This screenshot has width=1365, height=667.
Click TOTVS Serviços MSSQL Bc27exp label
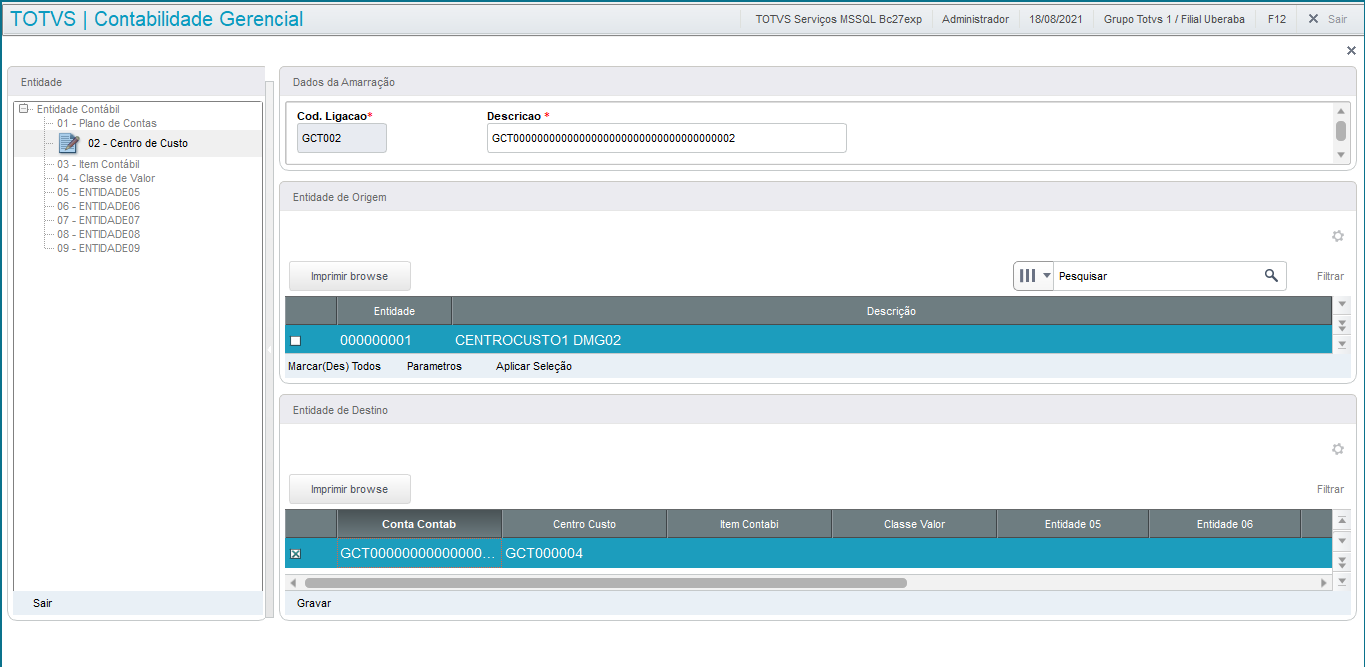[x=838, y=19]
